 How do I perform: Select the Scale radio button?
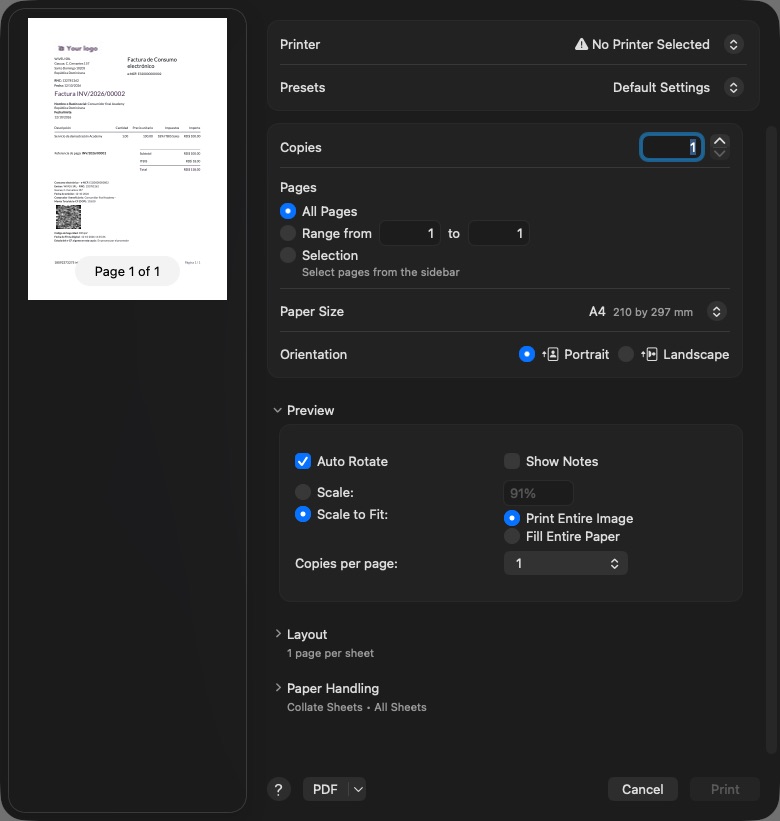[303, 492]
